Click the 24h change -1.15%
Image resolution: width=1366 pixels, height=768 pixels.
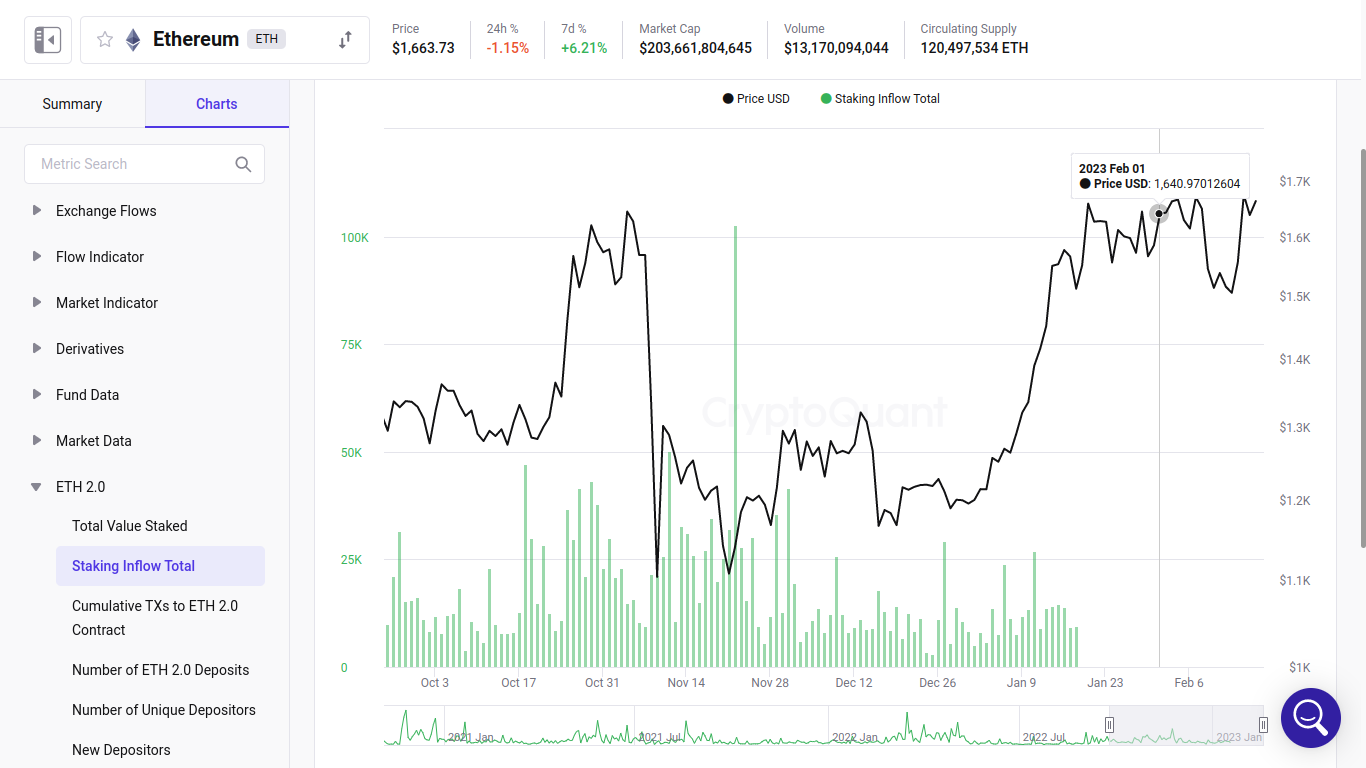point(508,48)
